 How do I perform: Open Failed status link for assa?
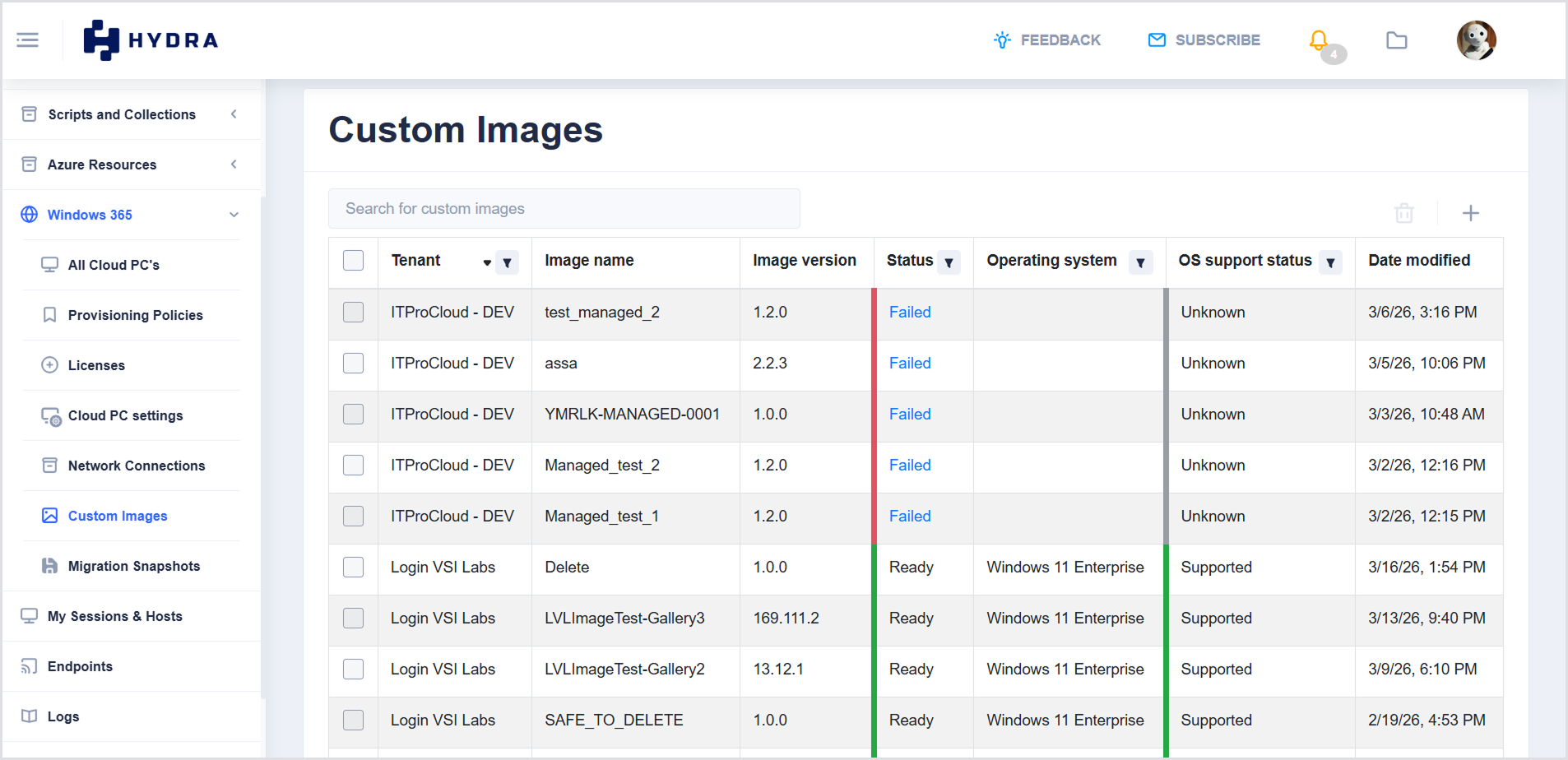click(x=910, y=364)
